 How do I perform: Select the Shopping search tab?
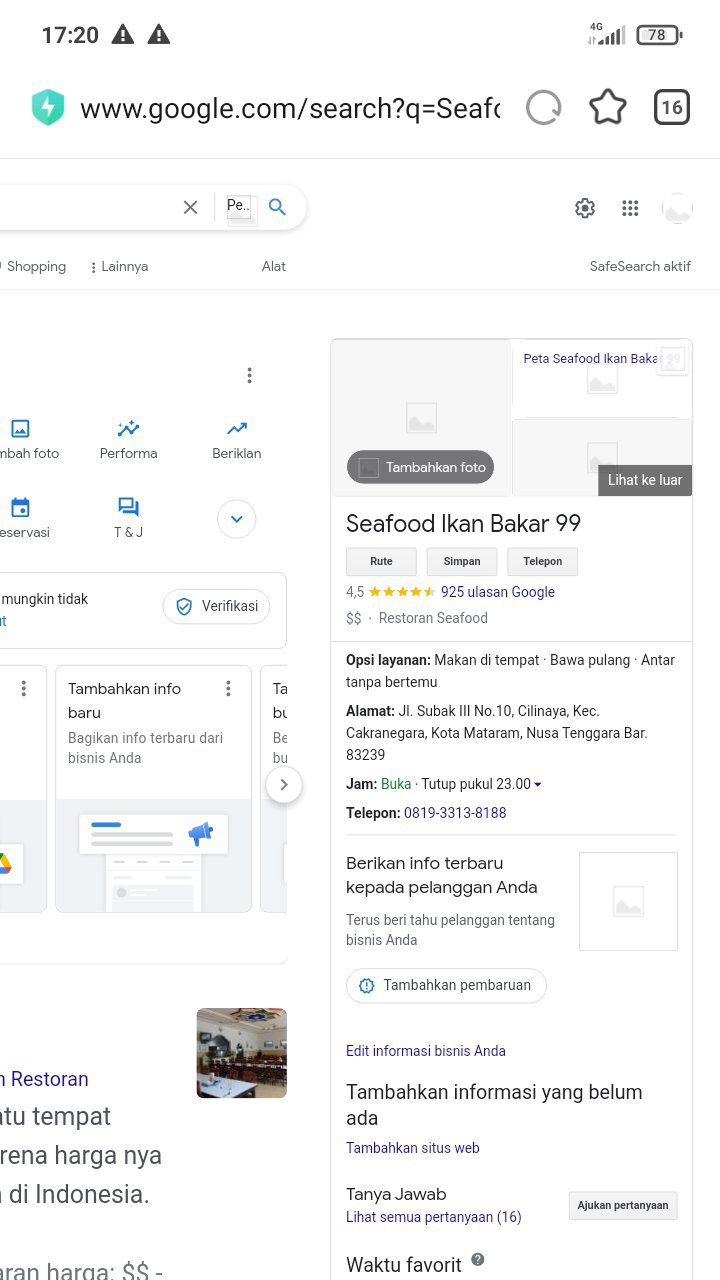36,266
